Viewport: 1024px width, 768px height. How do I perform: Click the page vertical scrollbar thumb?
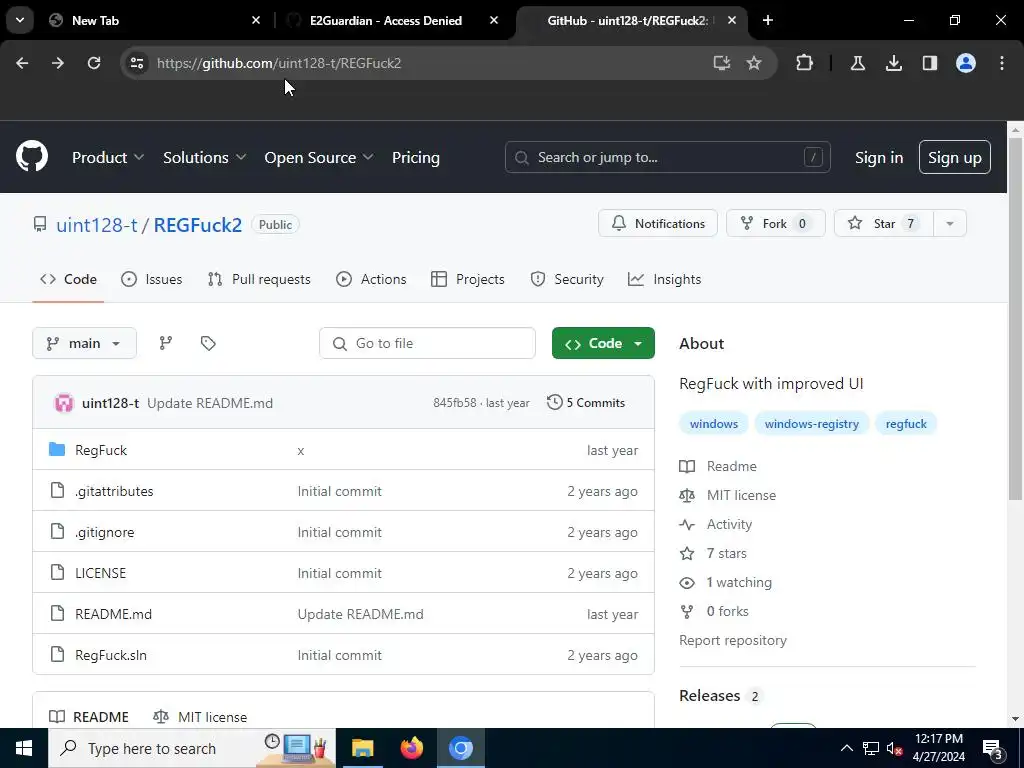point(1015,319)
